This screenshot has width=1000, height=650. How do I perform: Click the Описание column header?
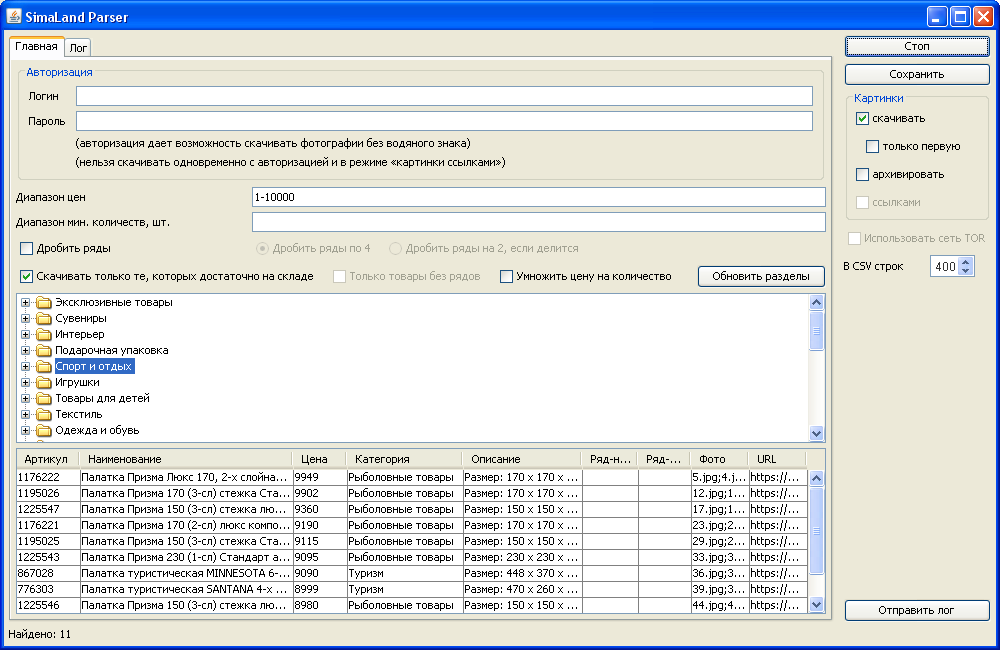tap(522, 459)
